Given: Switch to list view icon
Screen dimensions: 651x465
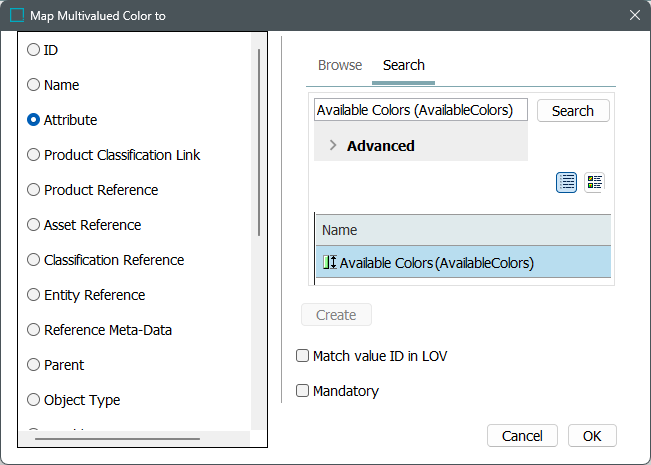Looking at the screenshot, I should tap(566, 182).
